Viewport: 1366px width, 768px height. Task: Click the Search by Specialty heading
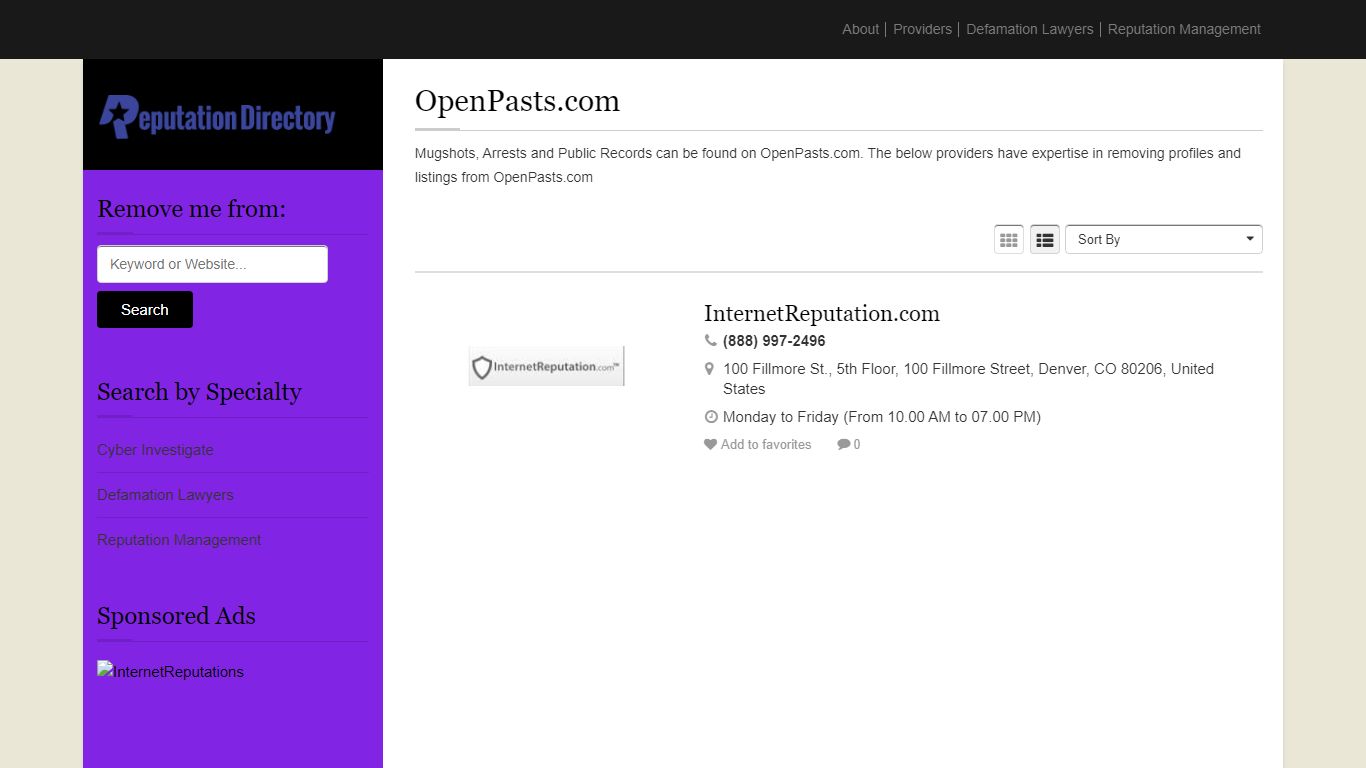pos(199,392)
